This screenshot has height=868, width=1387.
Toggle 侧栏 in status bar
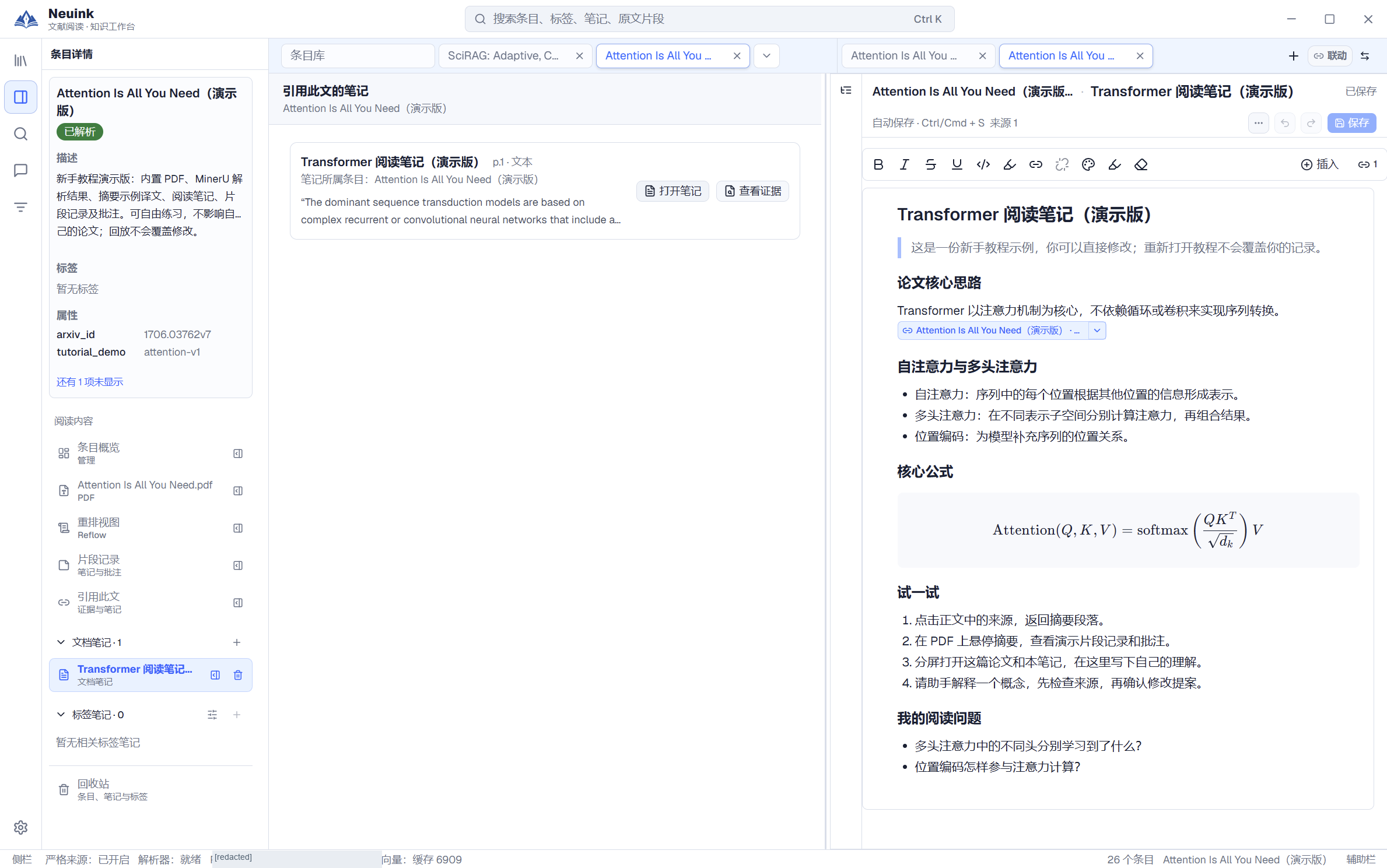[x=22, y=859]
